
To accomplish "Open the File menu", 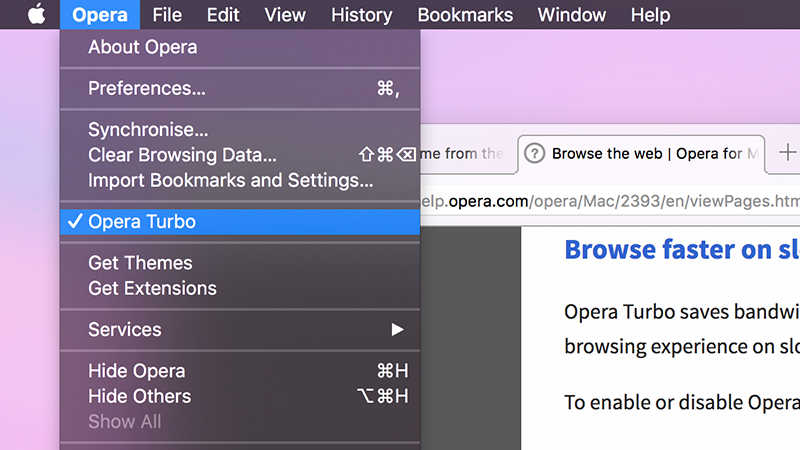I will point(167,15).
